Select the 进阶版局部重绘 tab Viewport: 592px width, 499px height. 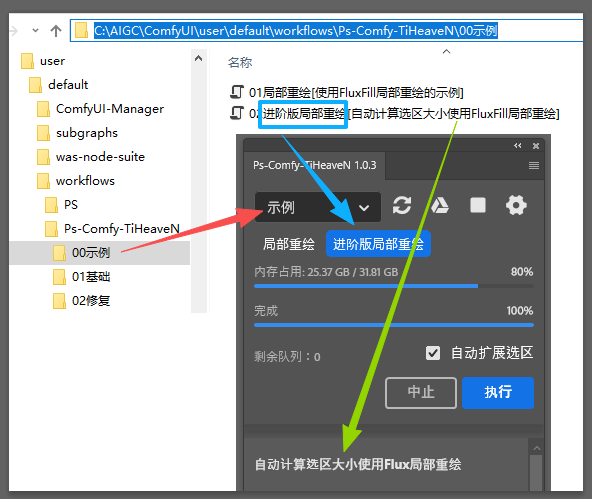pyautogui.click(x=378, y=244)
